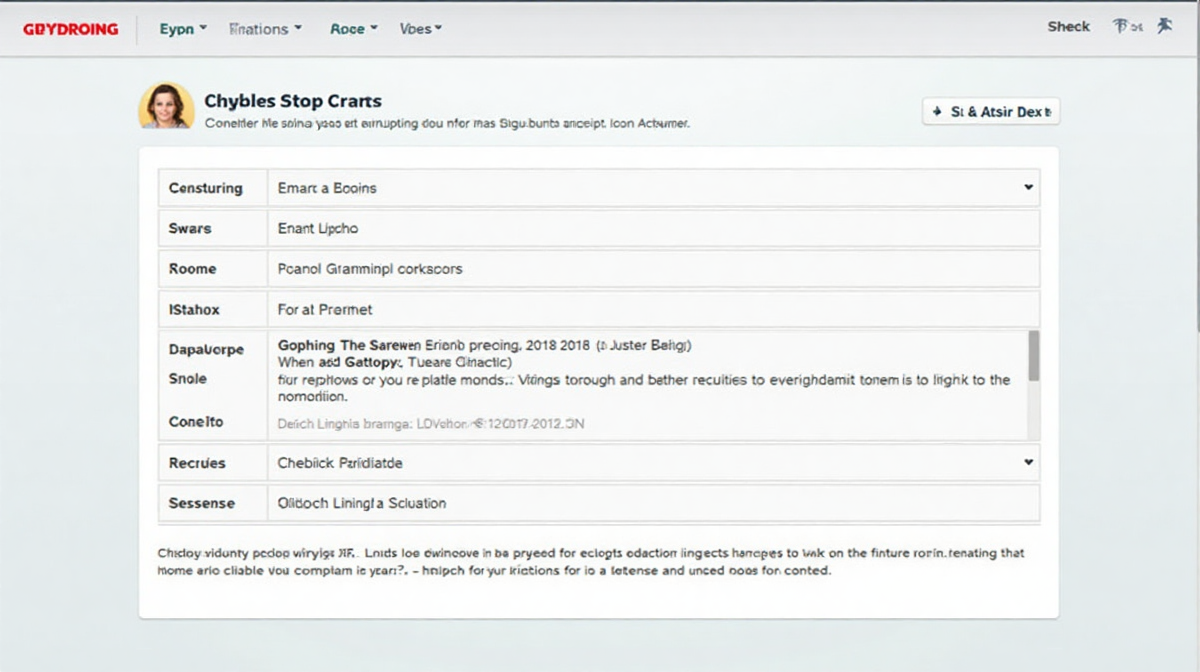Click the Sheck link in header
The width and height of the screenshot is (1200, 672).
point(1068,27)
